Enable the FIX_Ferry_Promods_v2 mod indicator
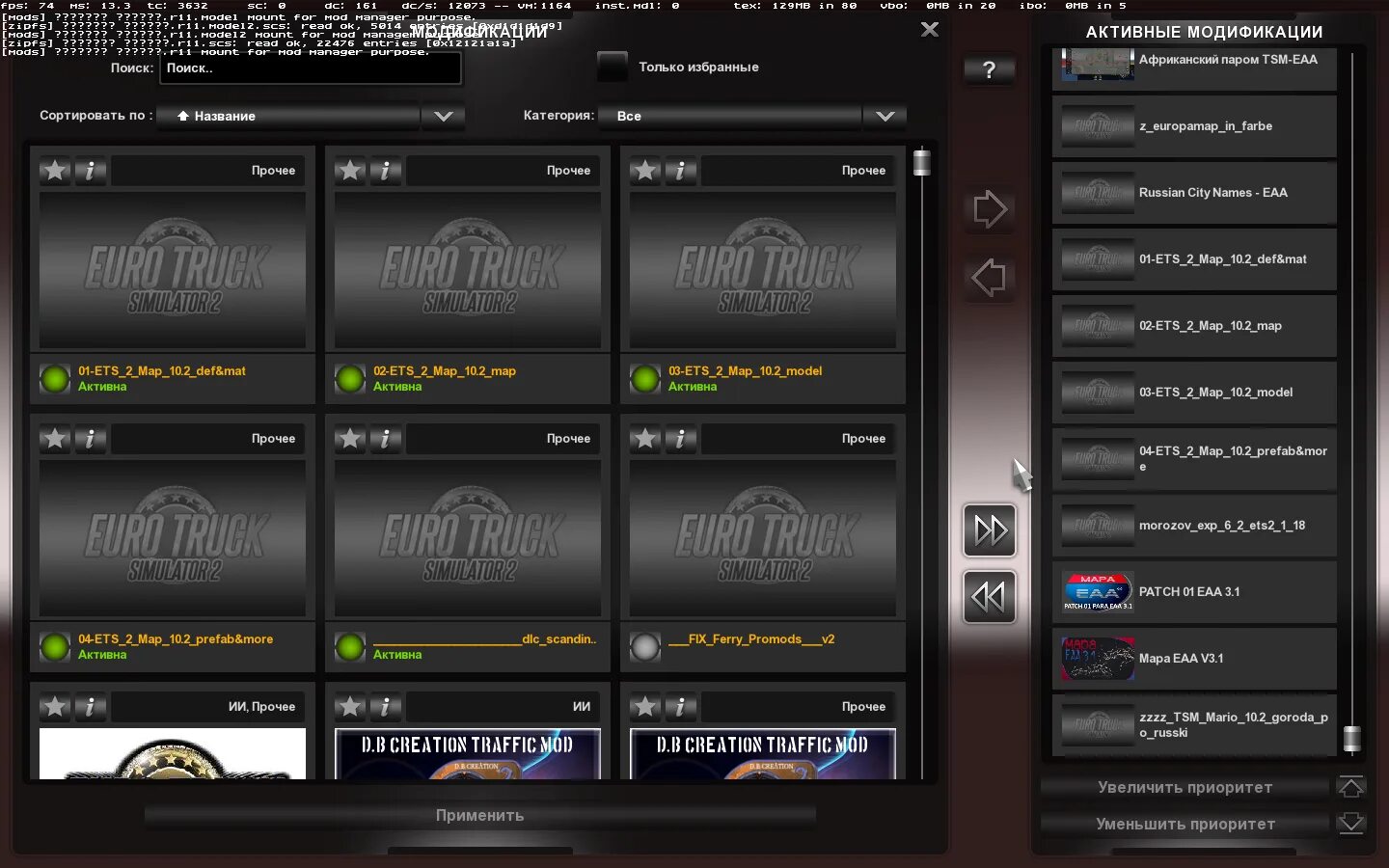The width and height of the screenshot is (1389, 868). 645,646
